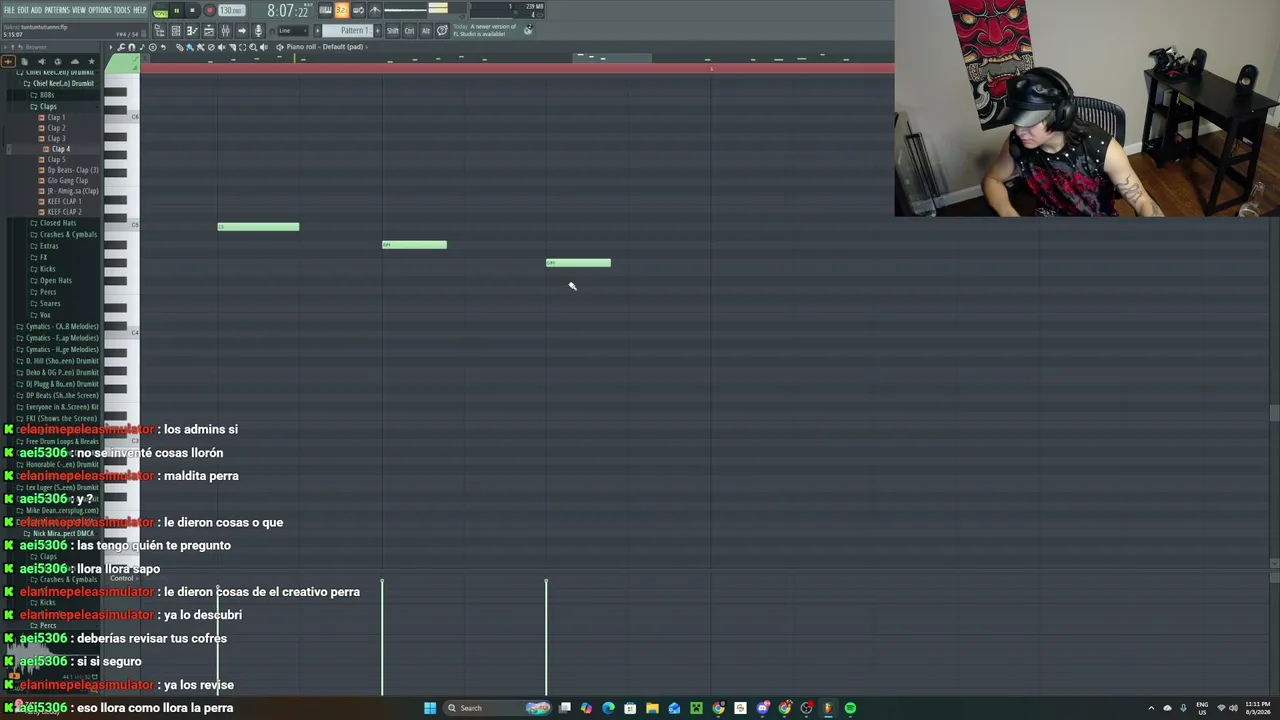Toggle the piano roll magnet snap icon
Image resolution: width=1280 pixels, height=720 pixels.
tap(132, 47)
